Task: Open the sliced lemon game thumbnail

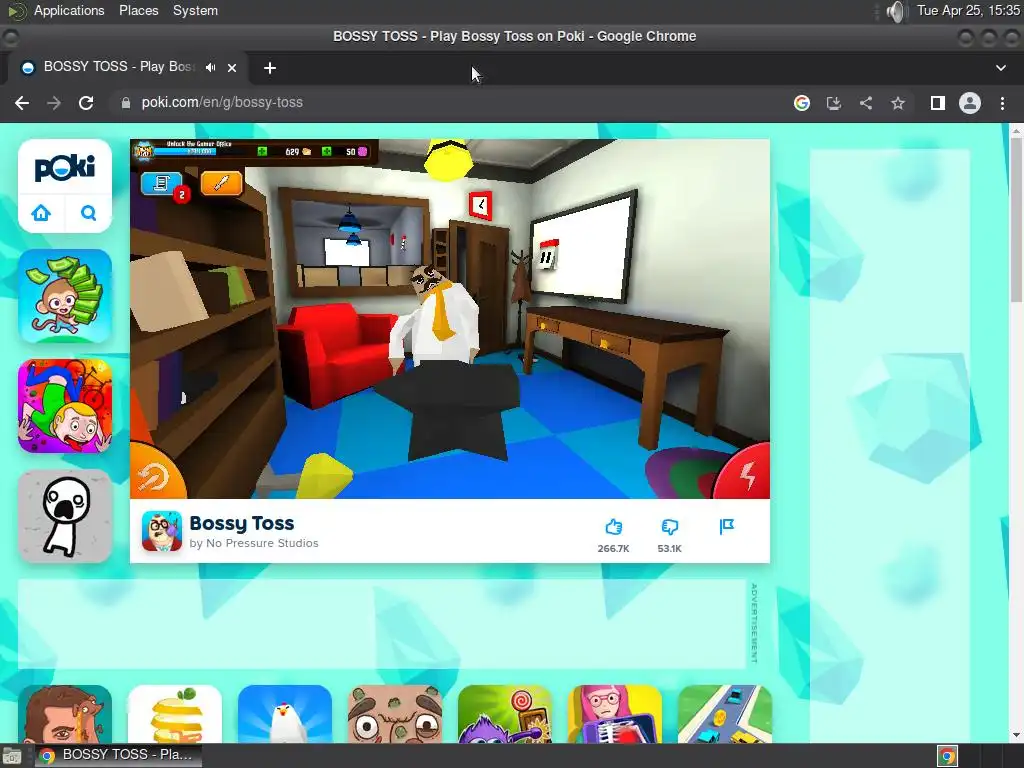Action: coord(175,714)
